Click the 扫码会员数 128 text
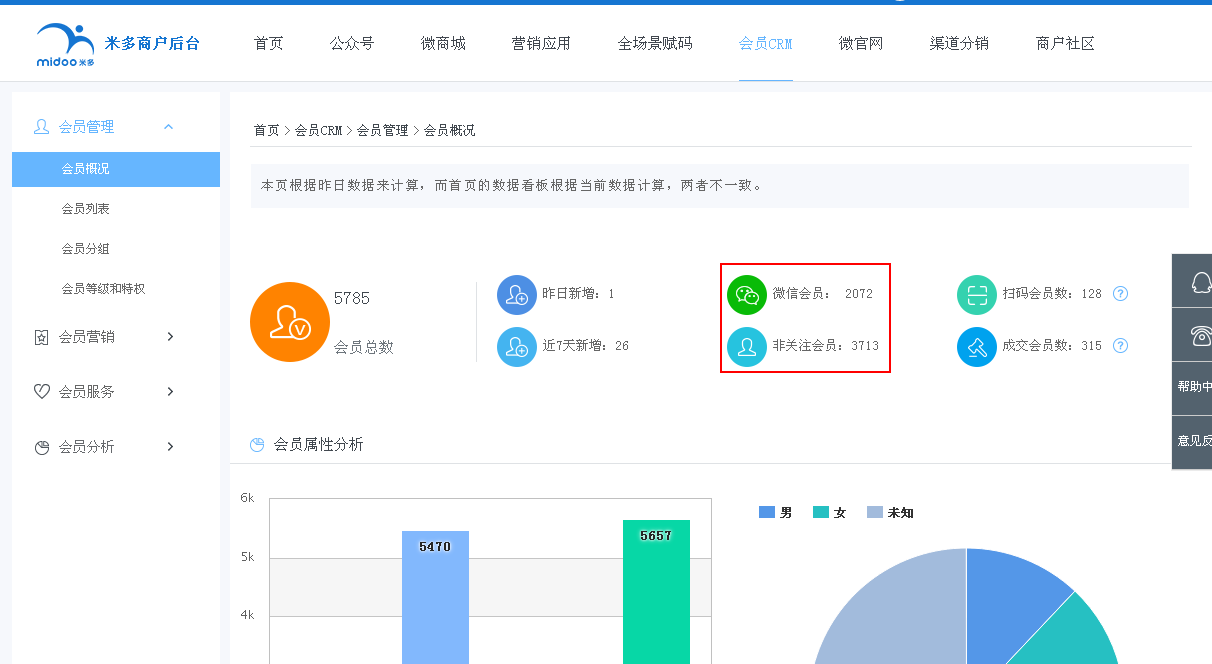1212x664 pixels. point(1052,294)
